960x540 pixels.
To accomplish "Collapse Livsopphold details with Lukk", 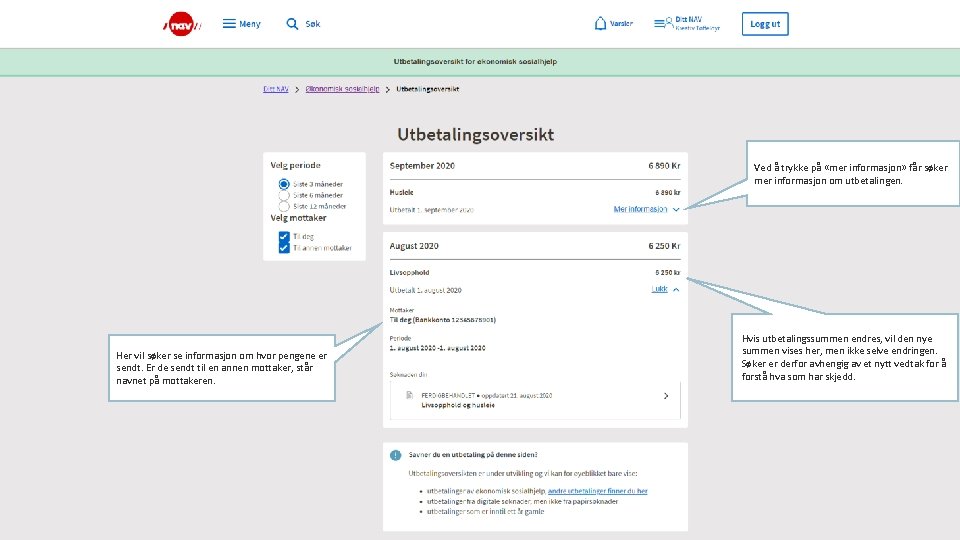I will [x=666, y=289].
